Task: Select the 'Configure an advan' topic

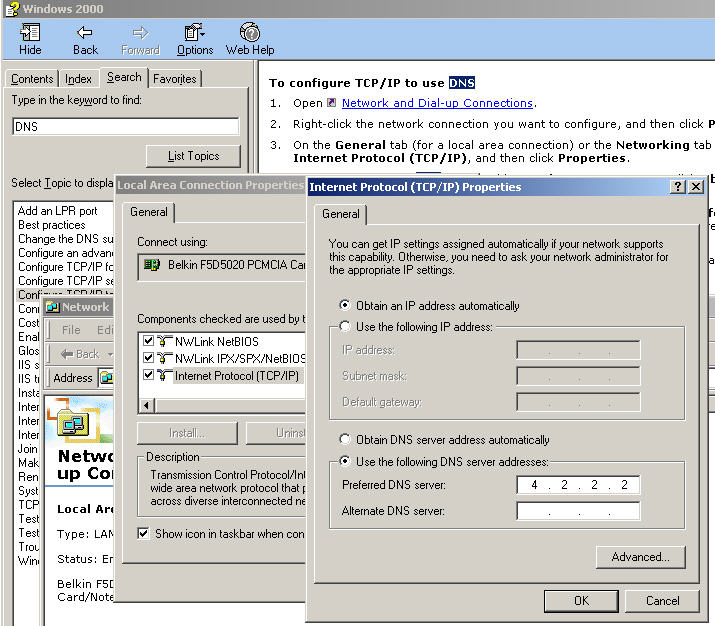Action: (x=65, y=253)
